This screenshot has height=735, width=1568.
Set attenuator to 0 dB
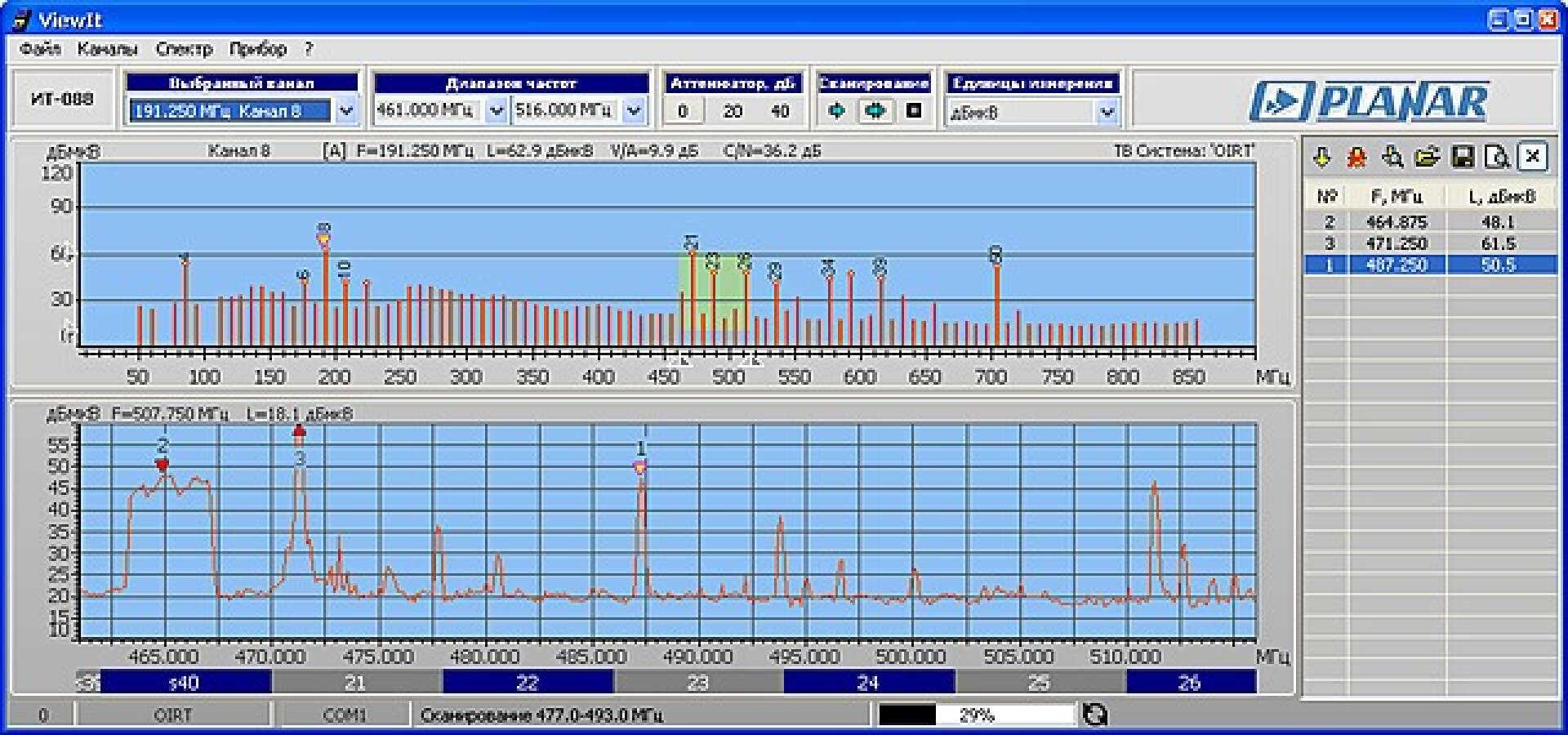click(x=683, y=111)
